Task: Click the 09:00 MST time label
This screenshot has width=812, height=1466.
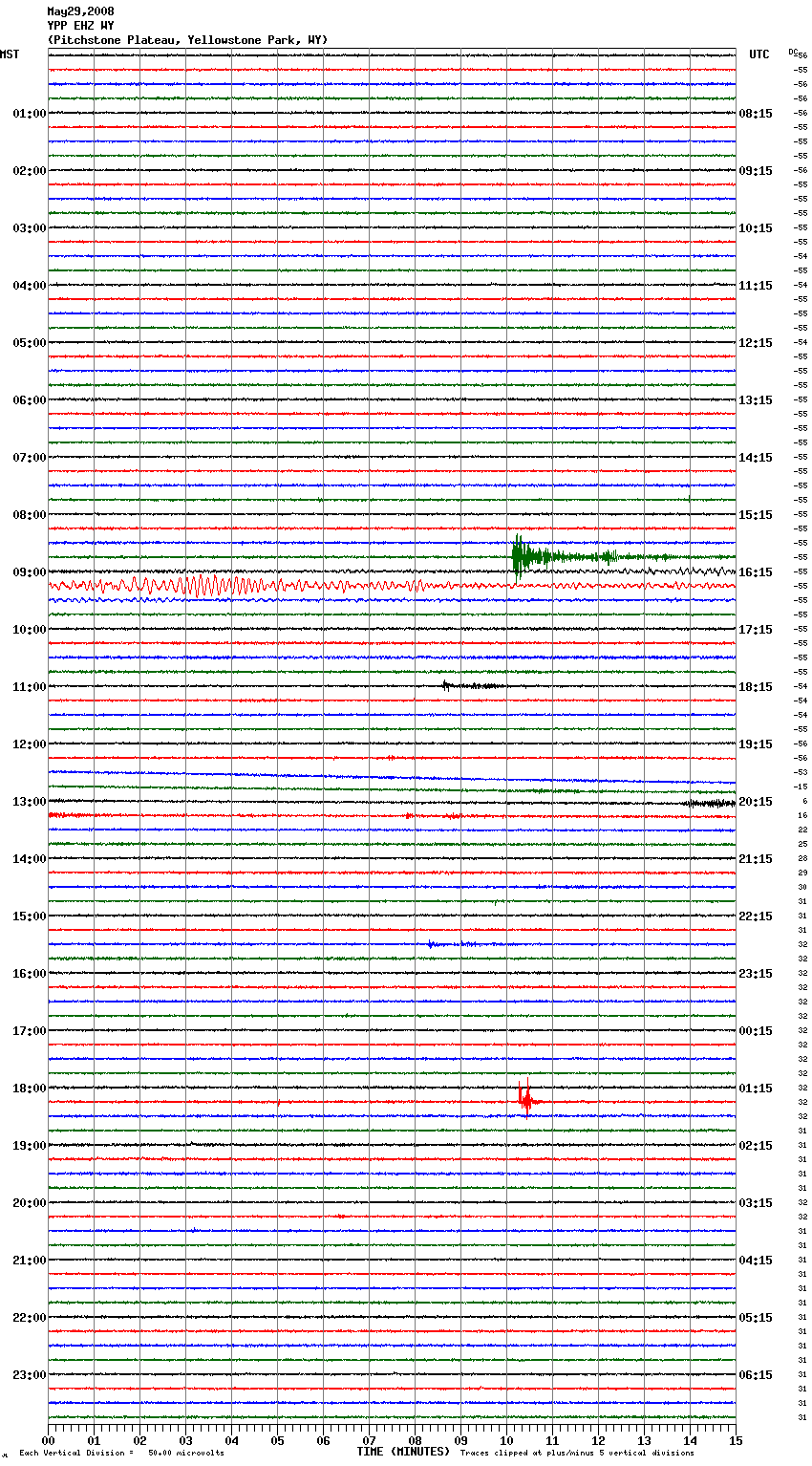Action: point(29,572)
